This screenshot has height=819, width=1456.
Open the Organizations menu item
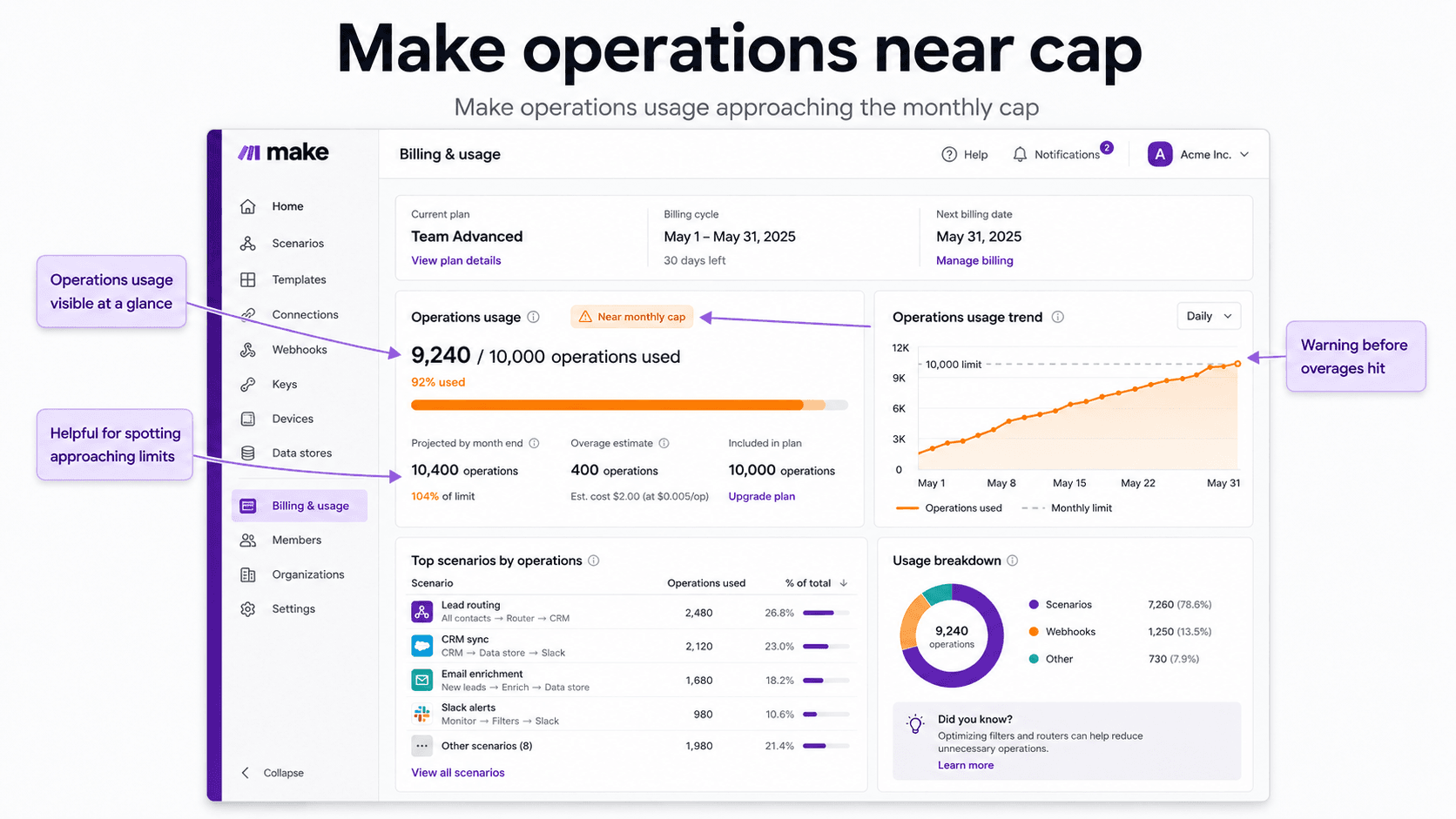[308, 574]
